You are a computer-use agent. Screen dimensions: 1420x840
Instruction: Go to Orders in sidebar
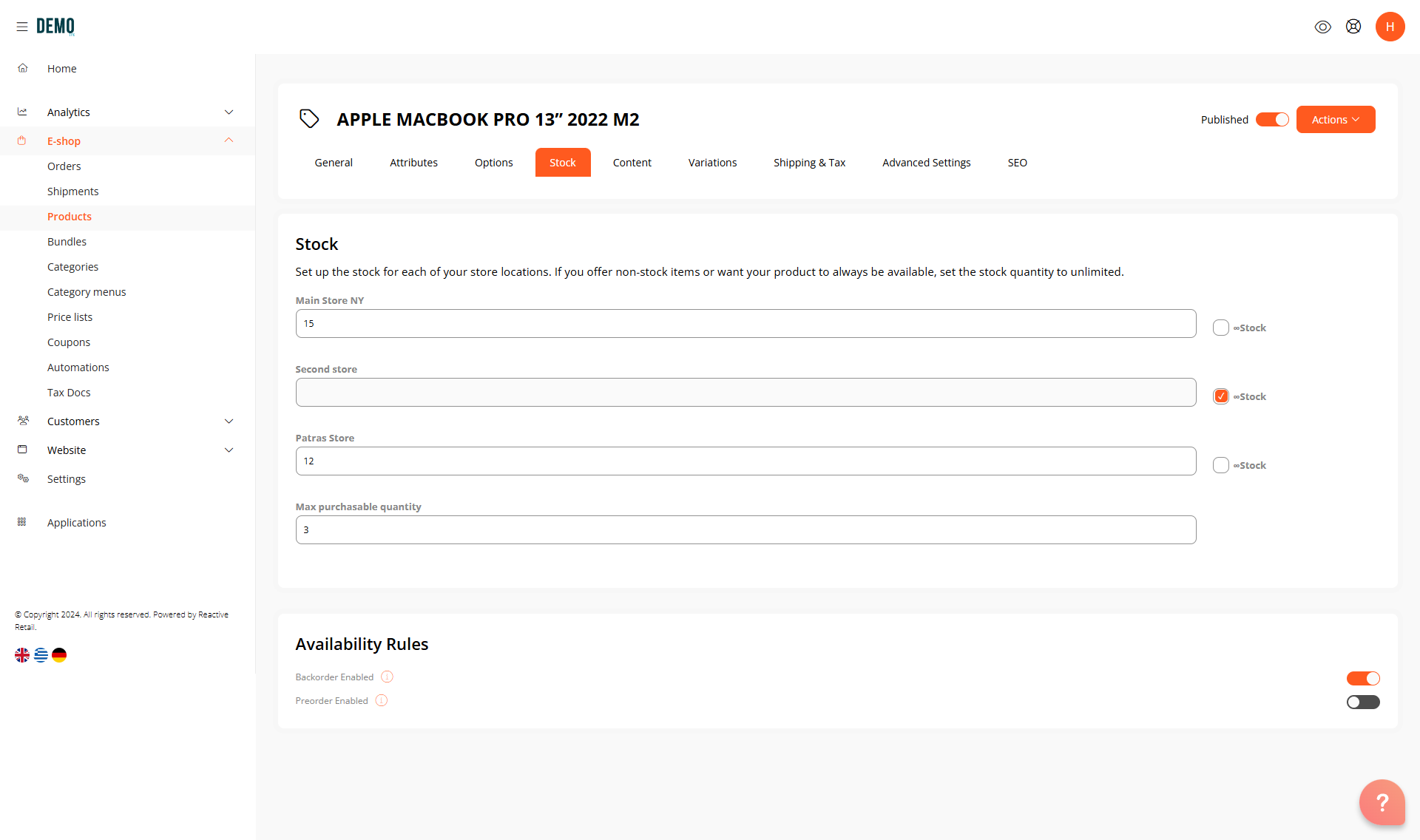pyautogui.click(x=64, y=166)
